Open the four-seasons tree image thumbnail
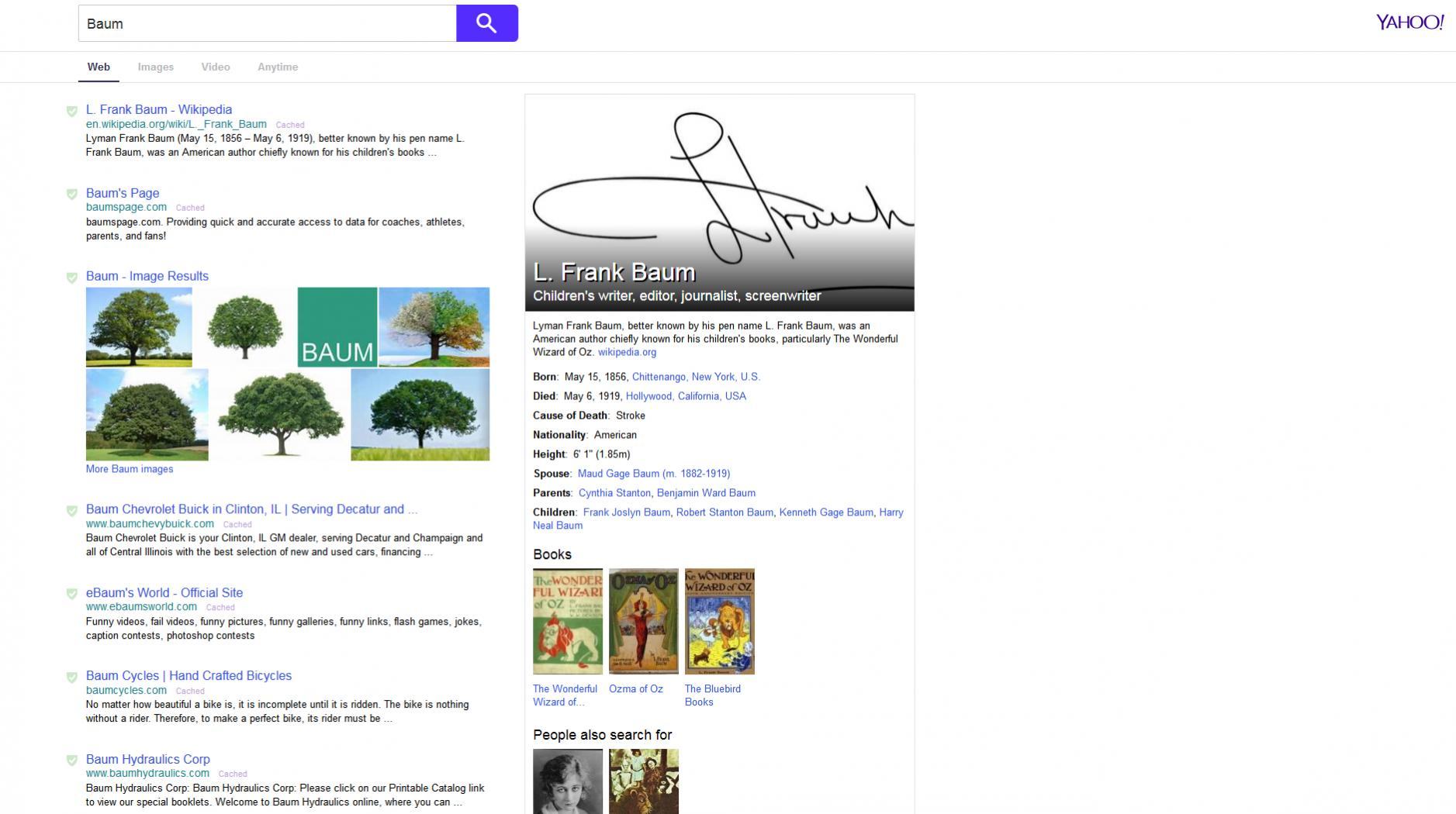This screenshot has height=814, width=1456. pos(434,327)
